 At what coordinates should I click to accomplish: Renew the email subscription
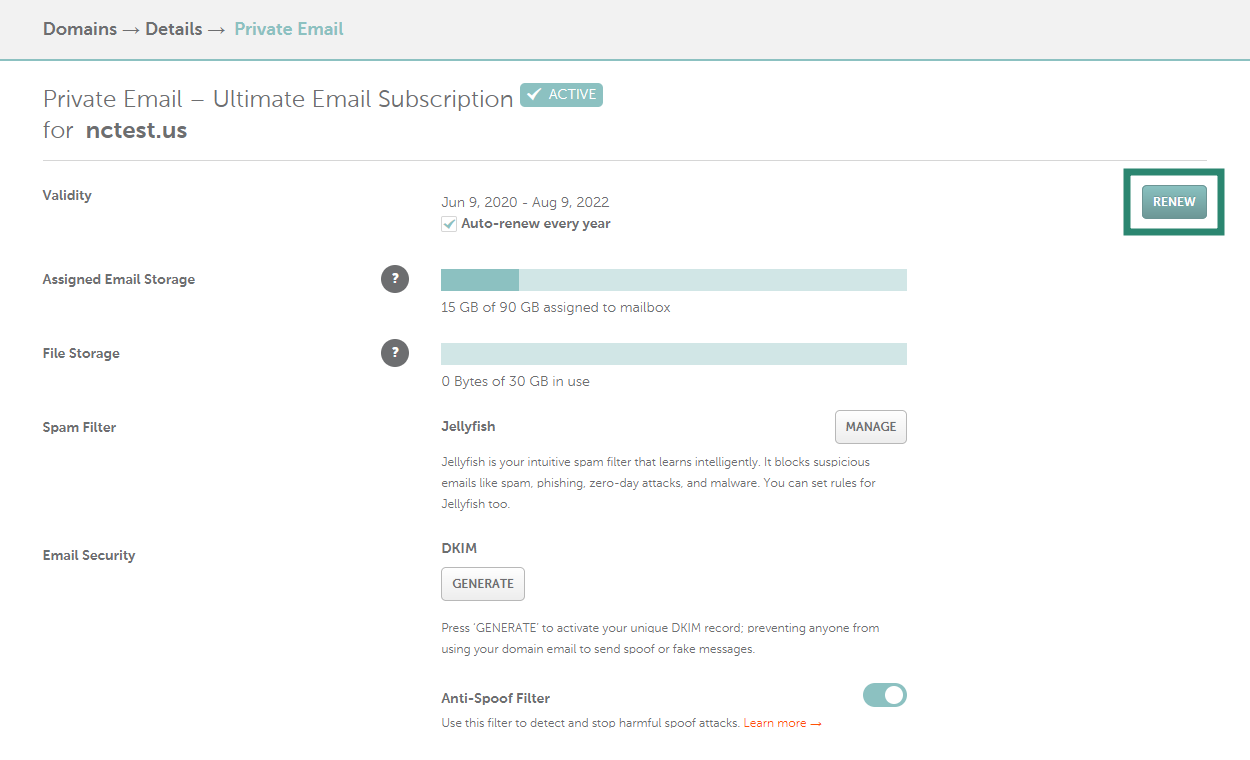[x=1174, y=202]
